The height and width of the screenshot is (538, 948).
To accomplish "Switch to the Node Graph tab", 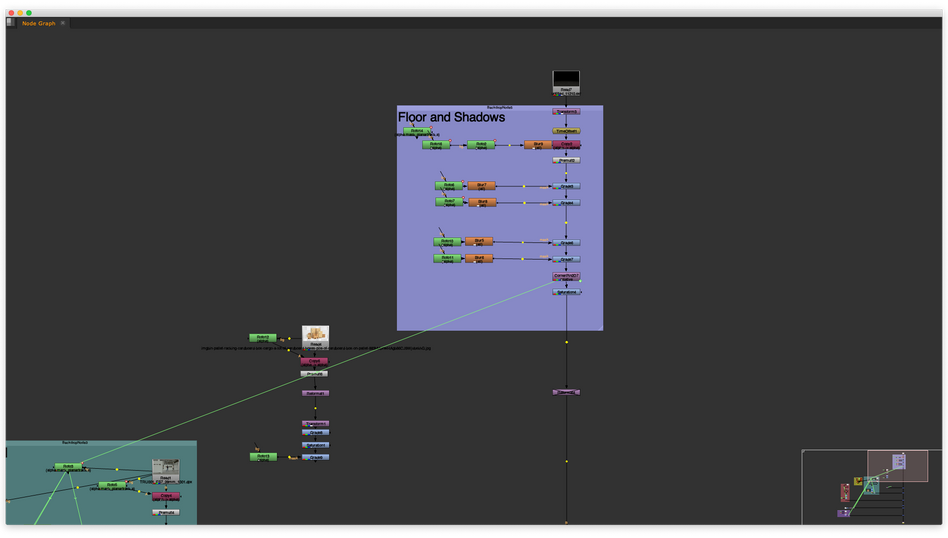I will (x=38, y=23).
